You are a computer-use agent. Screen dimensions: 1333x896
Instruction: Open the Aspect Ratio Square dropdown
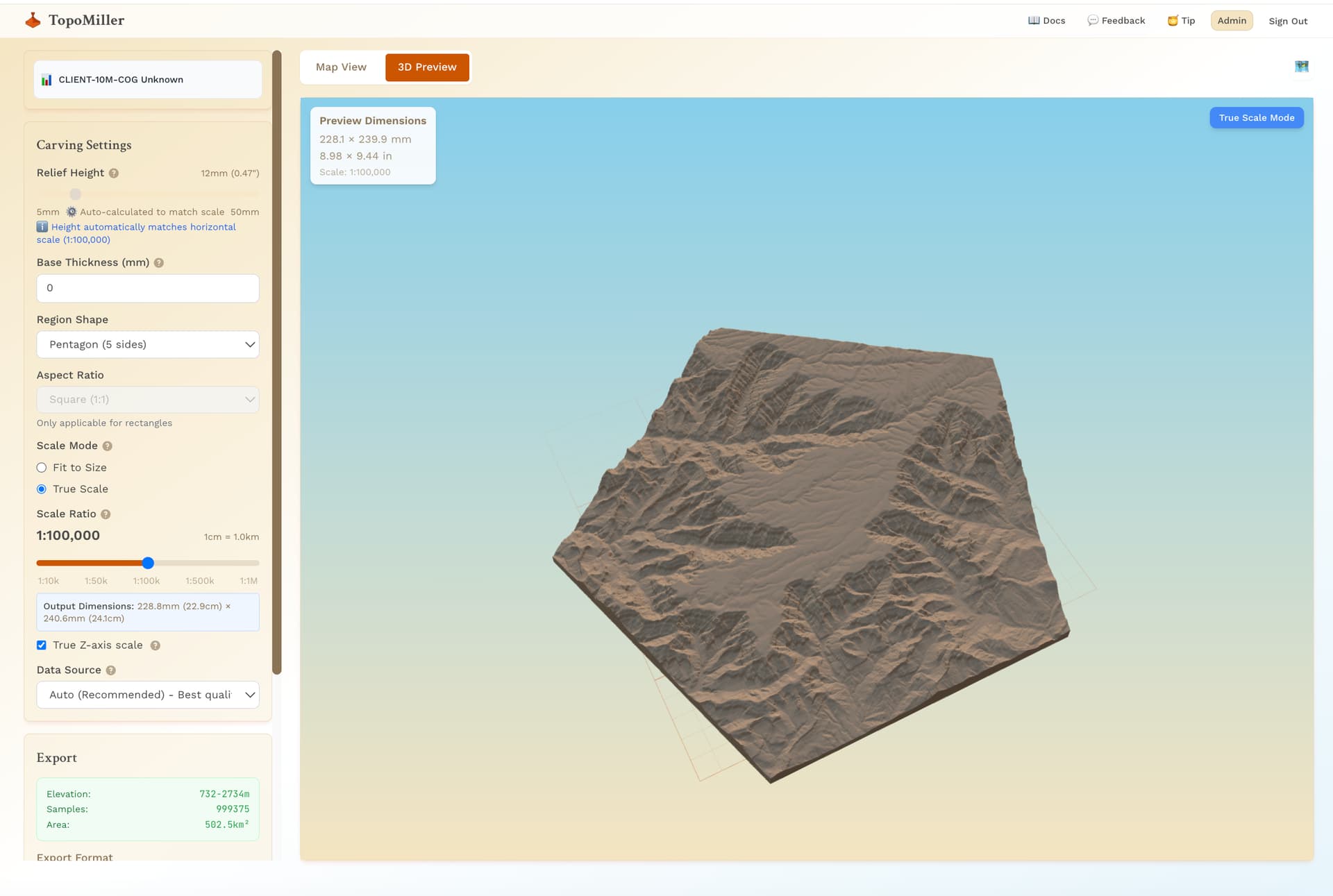coord(147,400)
